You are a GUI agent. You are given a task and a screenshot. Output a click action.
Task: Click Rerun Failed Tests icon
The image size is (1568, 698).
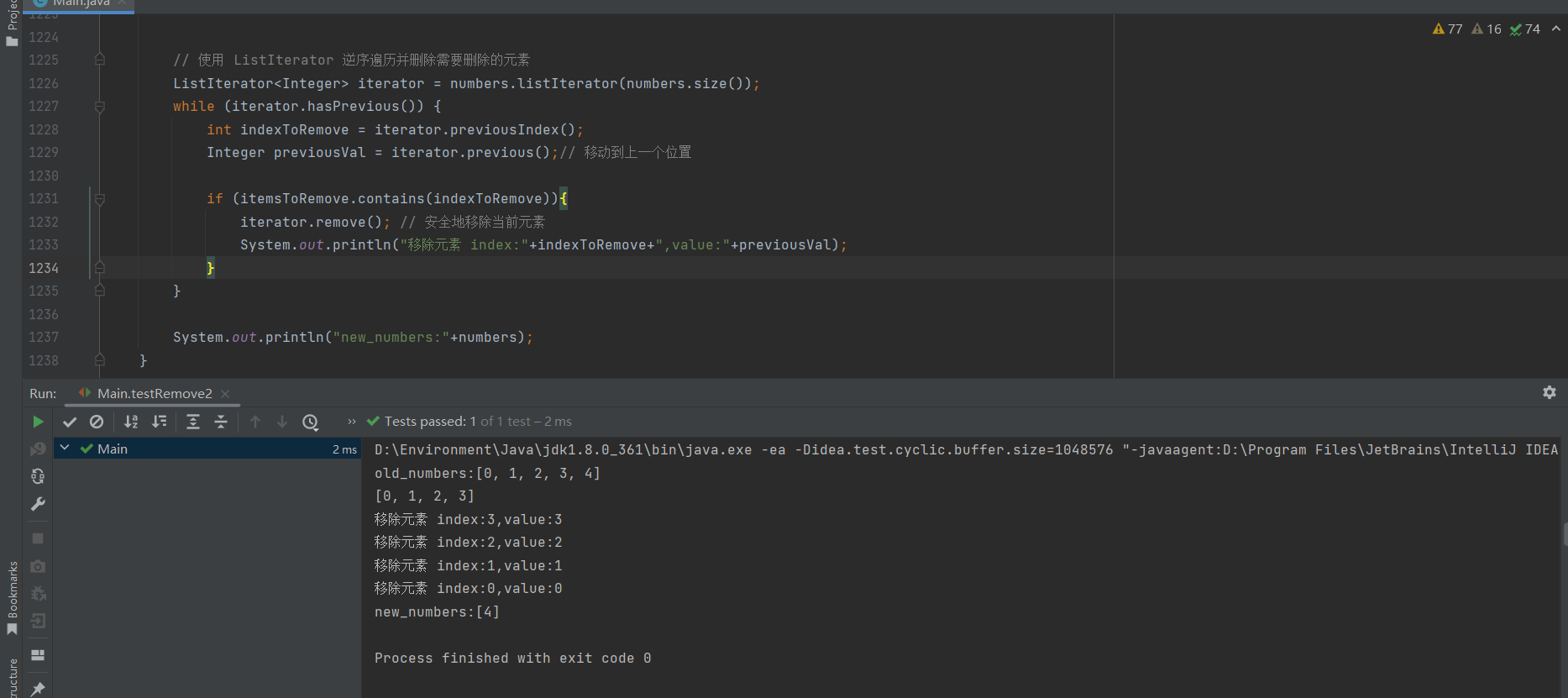point(38,449)
